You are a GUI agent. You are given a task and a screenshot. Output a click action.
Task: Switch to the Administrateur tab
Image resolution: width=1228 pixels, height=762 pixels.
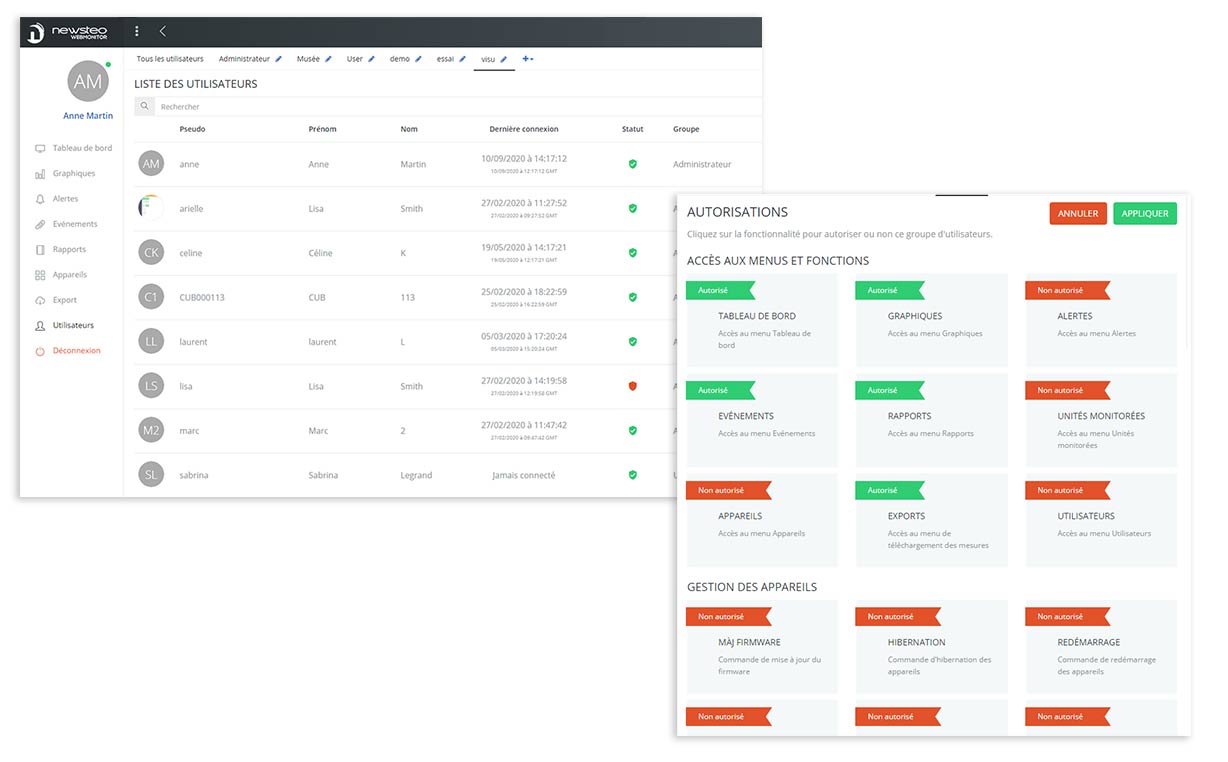coord(245,59)
